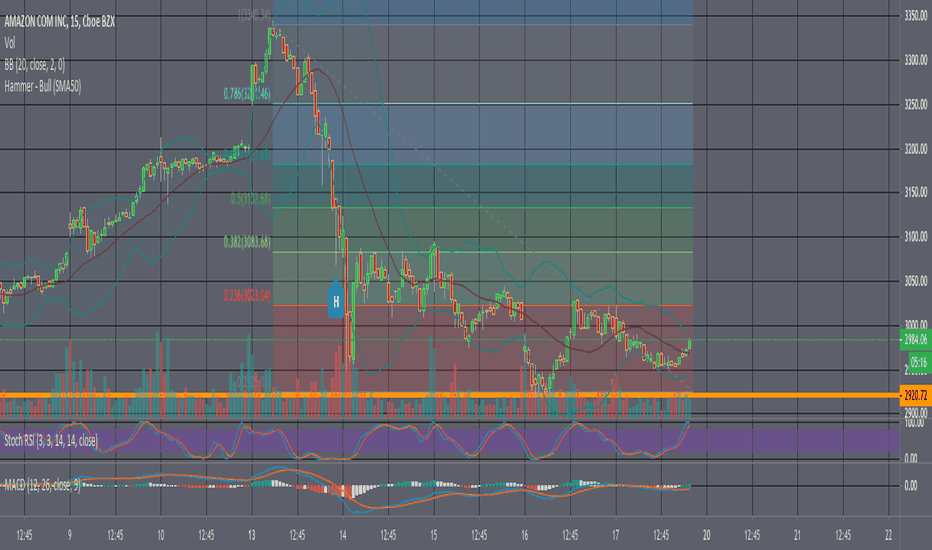Viewport: 932px width, 550px height.
Task: Click date 21 on the time axis
Action: click(798, 536)
